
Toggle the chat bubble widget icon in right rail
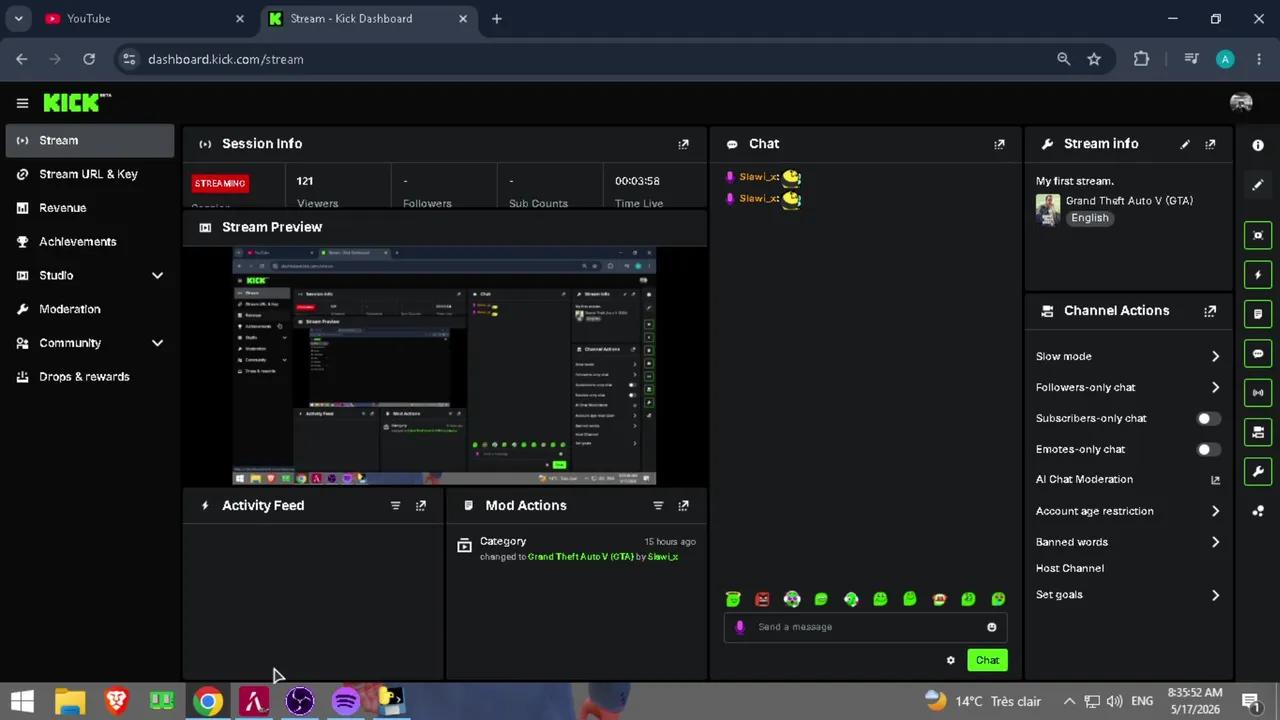tap(1258, 354)
